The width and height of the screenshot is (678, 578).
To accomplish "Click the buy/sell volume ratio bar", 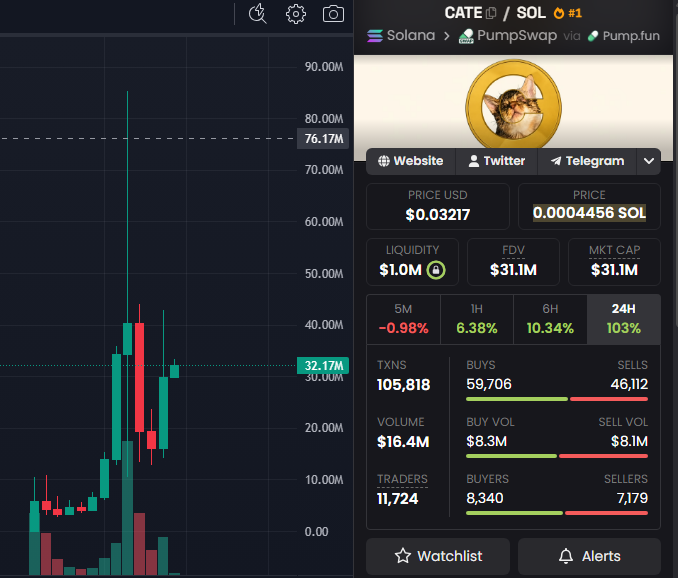I will [x=557, y=456].
